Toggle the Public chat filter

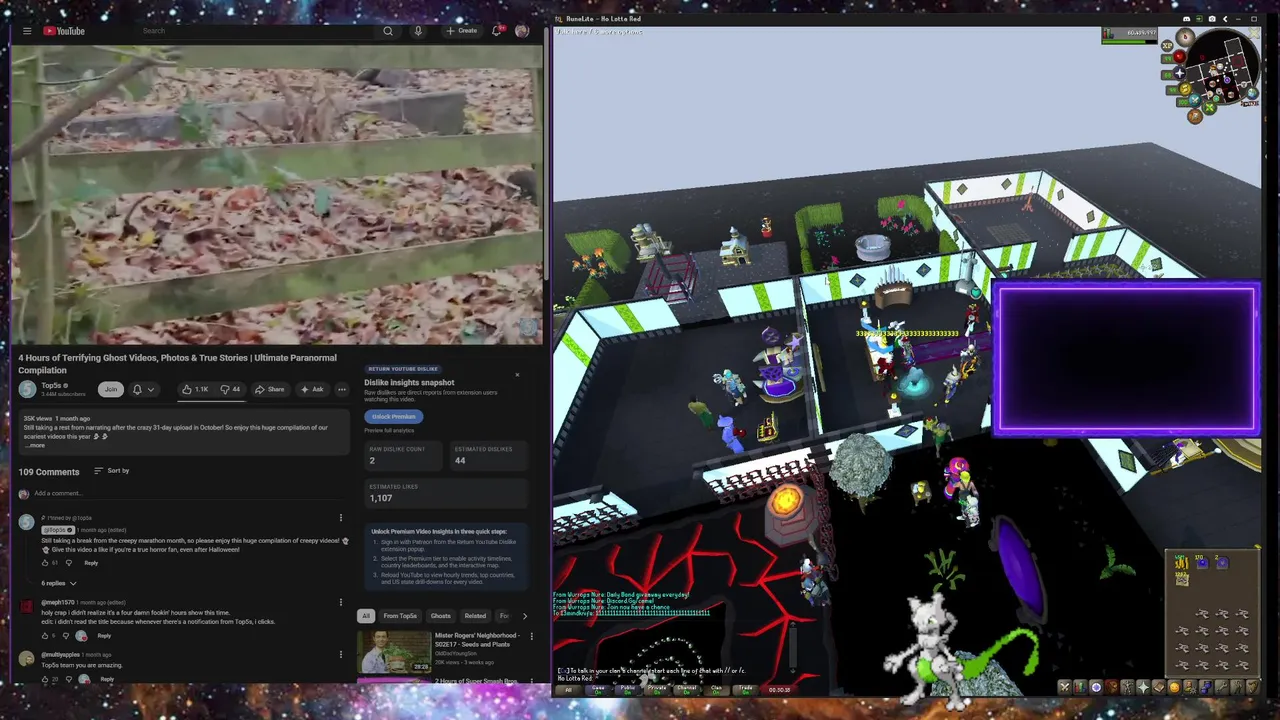point(628,689)
